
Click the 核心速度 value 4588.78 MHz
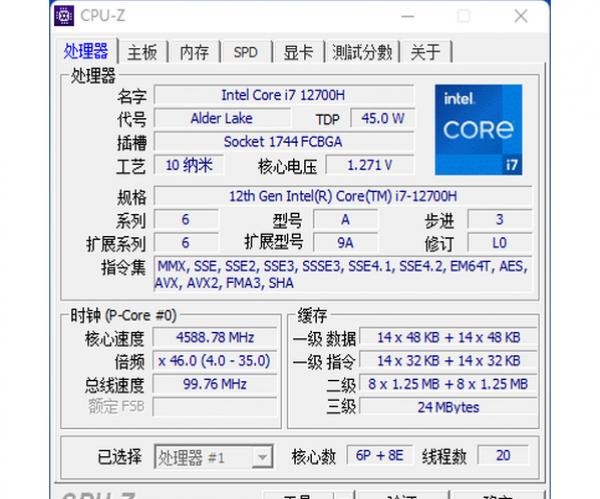pyautogui.click(x=215, y=338)
